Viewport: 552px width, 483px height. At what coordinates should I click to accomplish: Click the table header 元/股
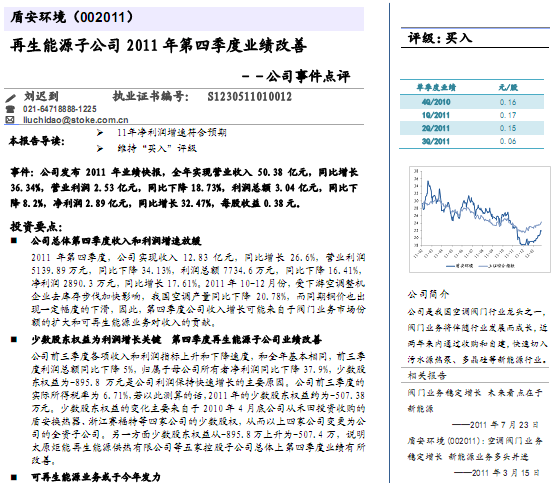(x=508, y=87)
